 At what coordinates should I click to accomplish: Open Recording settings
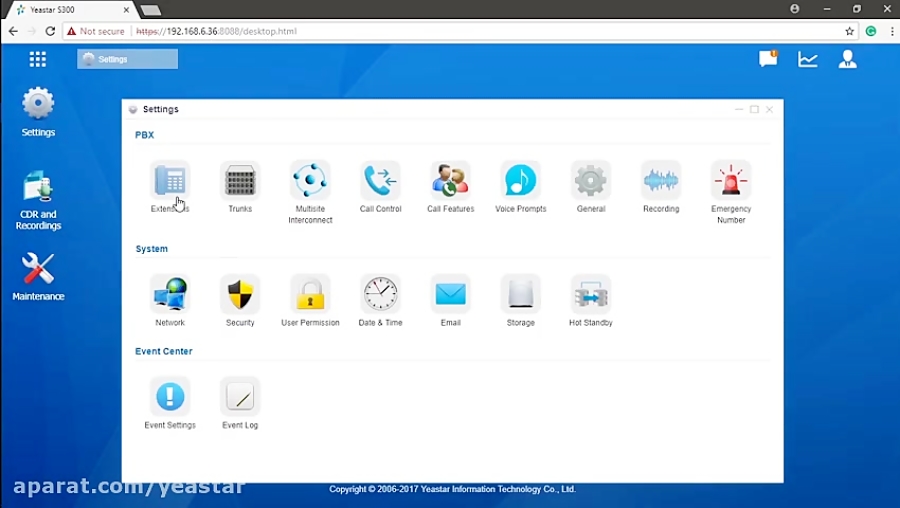tap(661, 180)
